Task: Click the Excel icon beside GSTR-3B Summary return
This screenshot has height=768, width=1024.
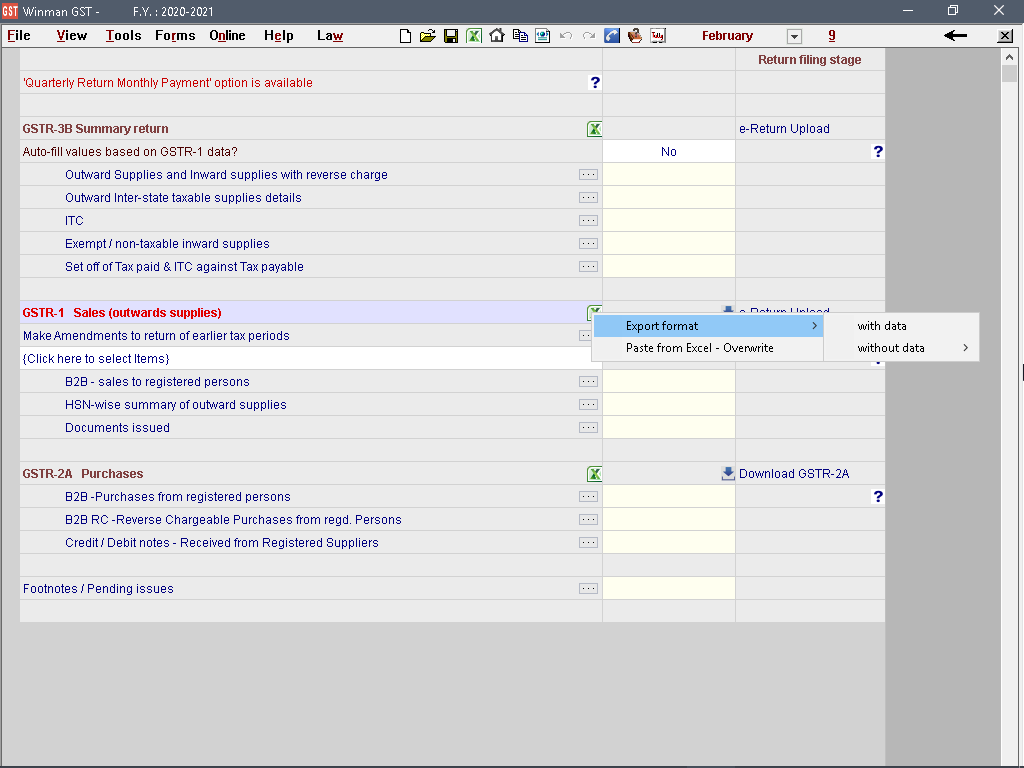Action: pyautogui.click(x=594, y=129)
